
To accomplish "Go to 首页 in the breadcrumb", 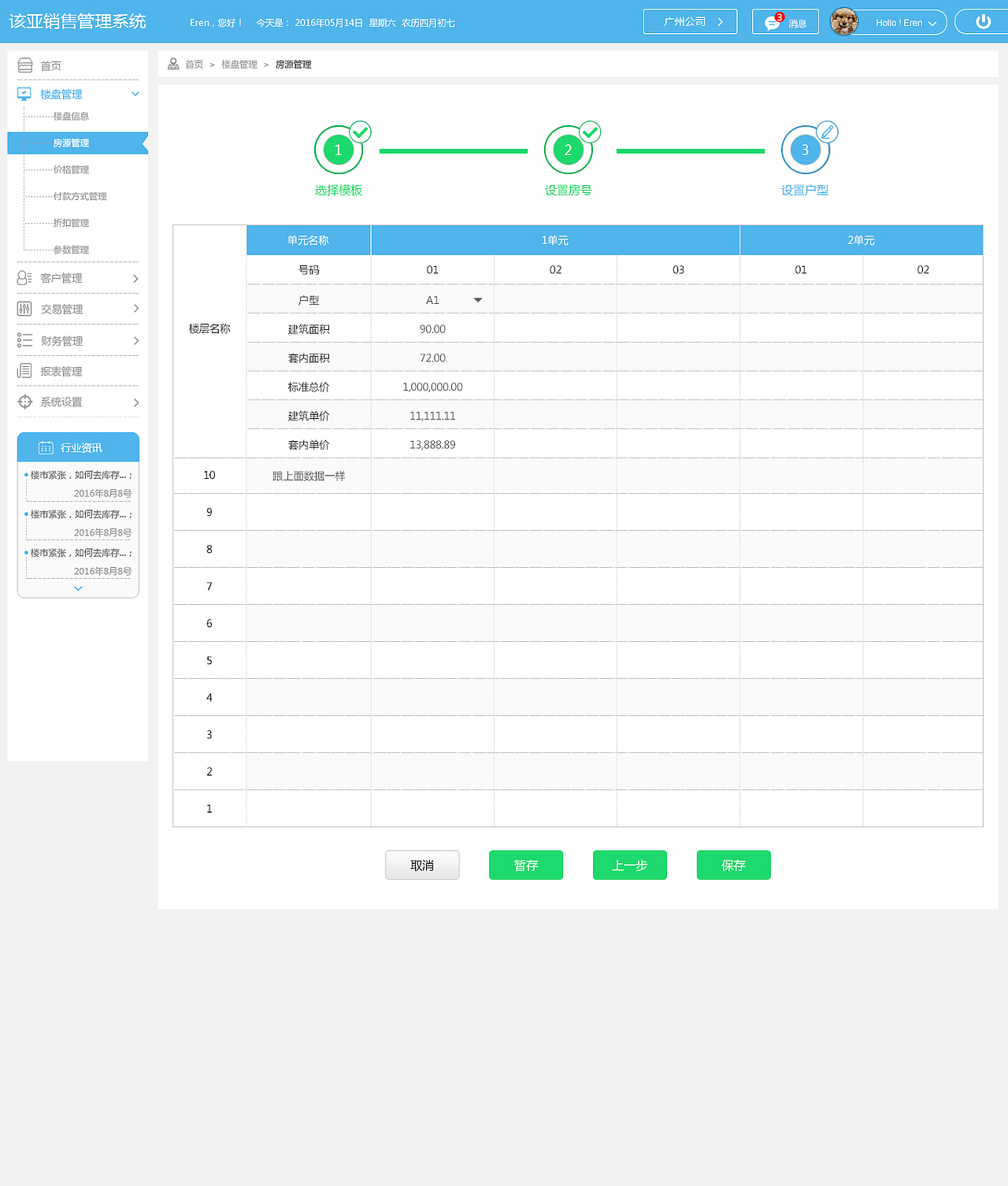I will [x=194, y=65].
